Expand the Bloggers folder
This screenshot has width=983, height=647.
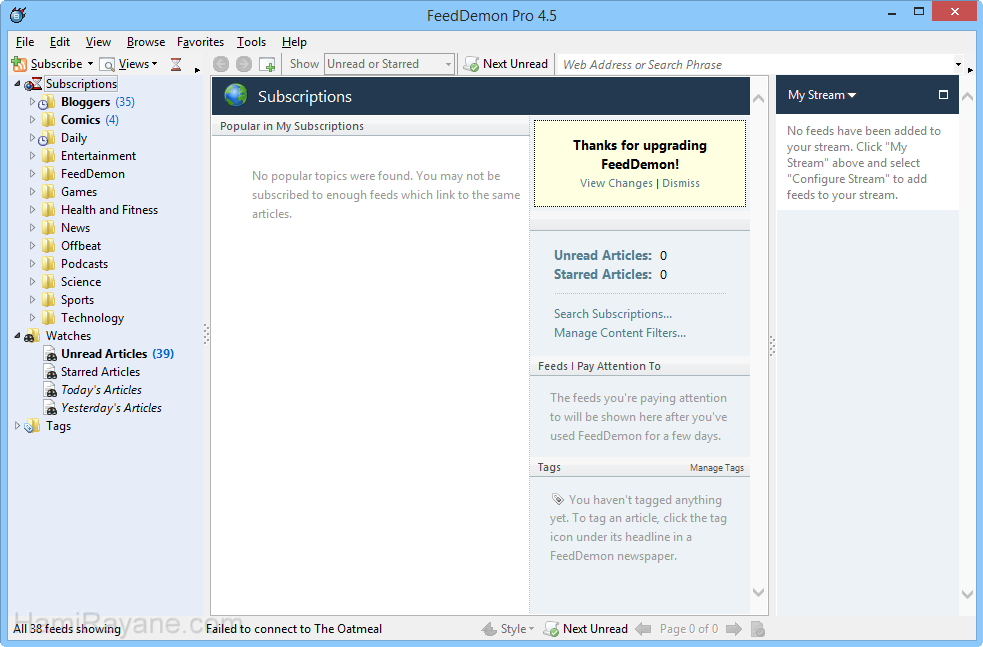[x=32, y=102]
